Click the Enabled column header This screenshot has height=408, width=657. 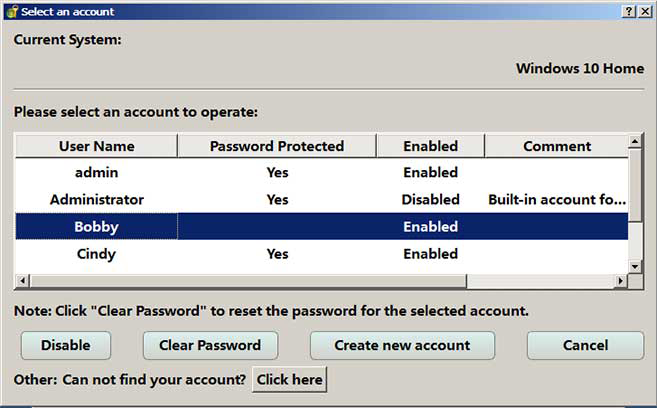430,146
